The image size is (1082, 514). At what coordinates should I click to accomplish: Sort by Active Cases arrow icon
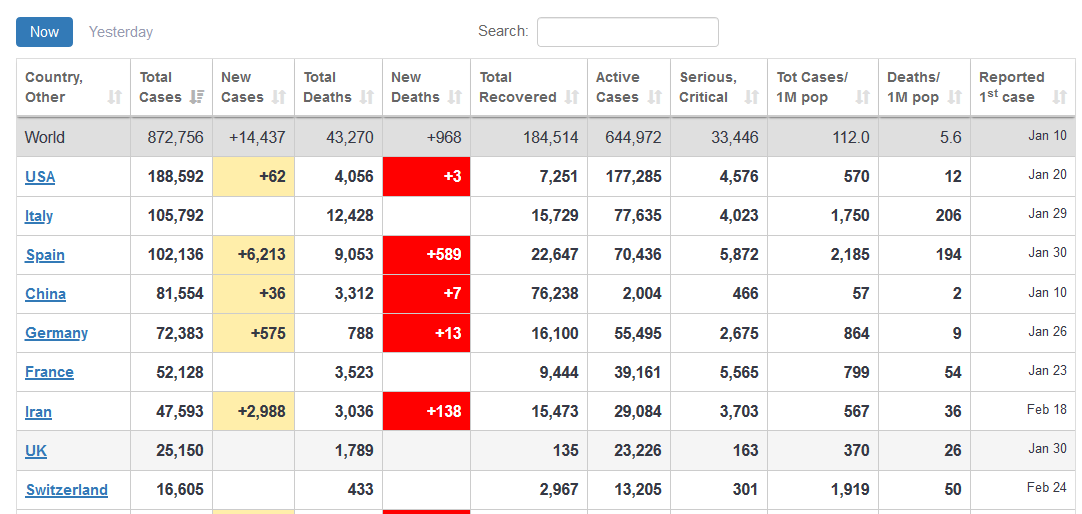coord(654,97)
